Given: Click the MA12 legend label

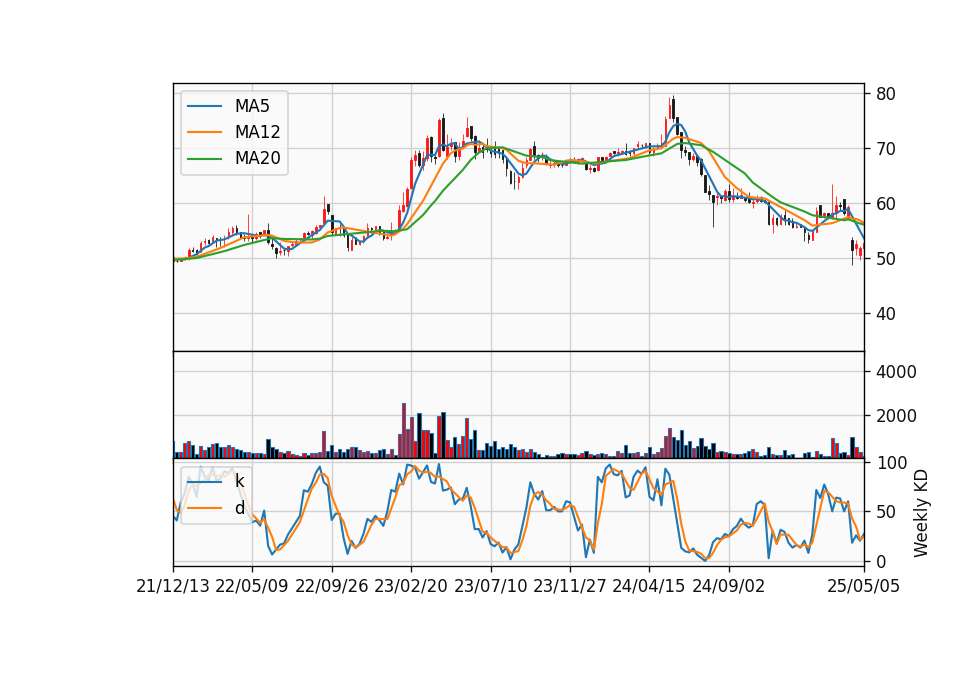Looking at the screenshot, I should pyautogui.click(x=257, y=132).
